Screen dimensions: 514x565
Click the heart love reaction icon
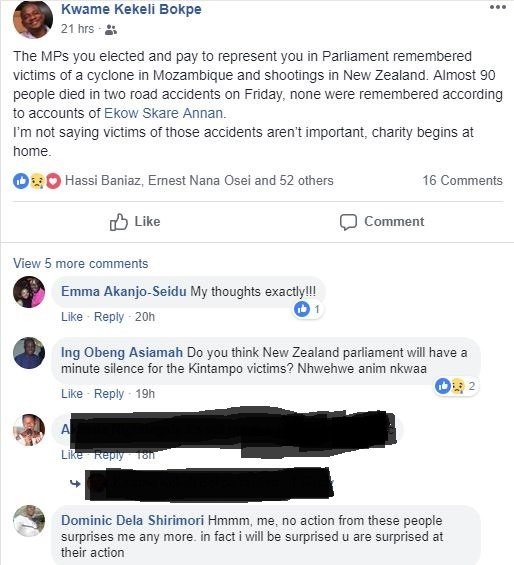click(x=53, y=181)
